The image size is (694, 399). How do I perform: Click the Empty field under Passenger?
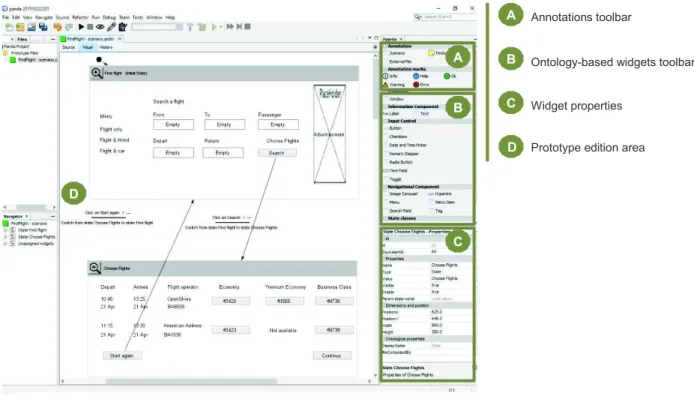(x=278, y=124)
